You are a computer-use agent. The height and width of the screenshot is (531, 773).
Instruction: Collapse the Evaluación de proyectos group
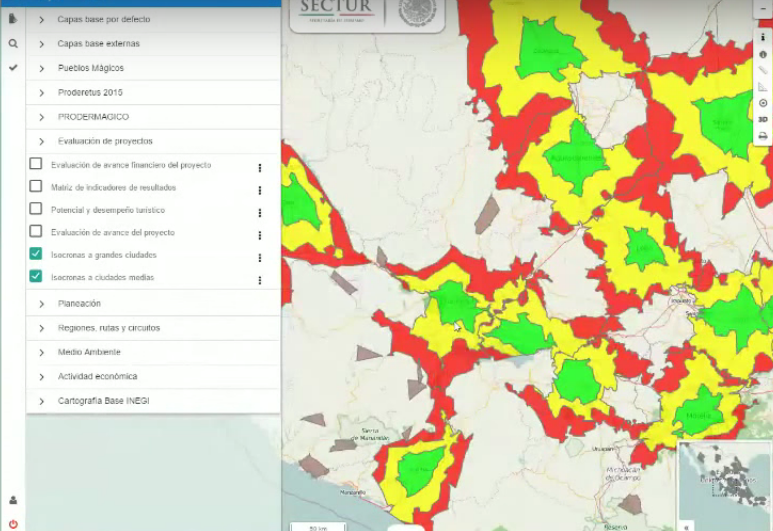point(42,141)
